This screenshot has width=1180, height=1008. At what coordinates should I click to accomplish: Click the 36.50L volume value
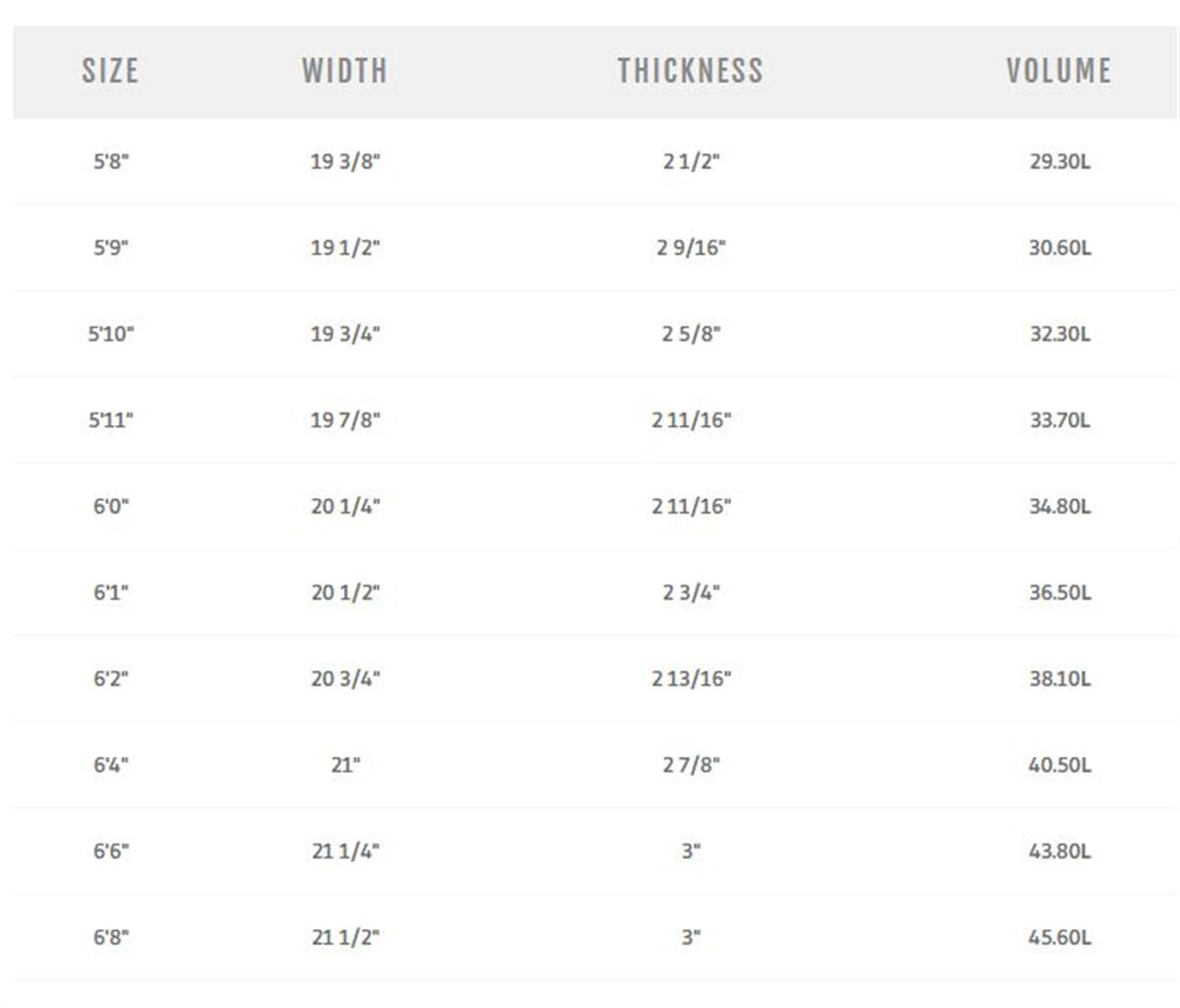pos(1060,593)
